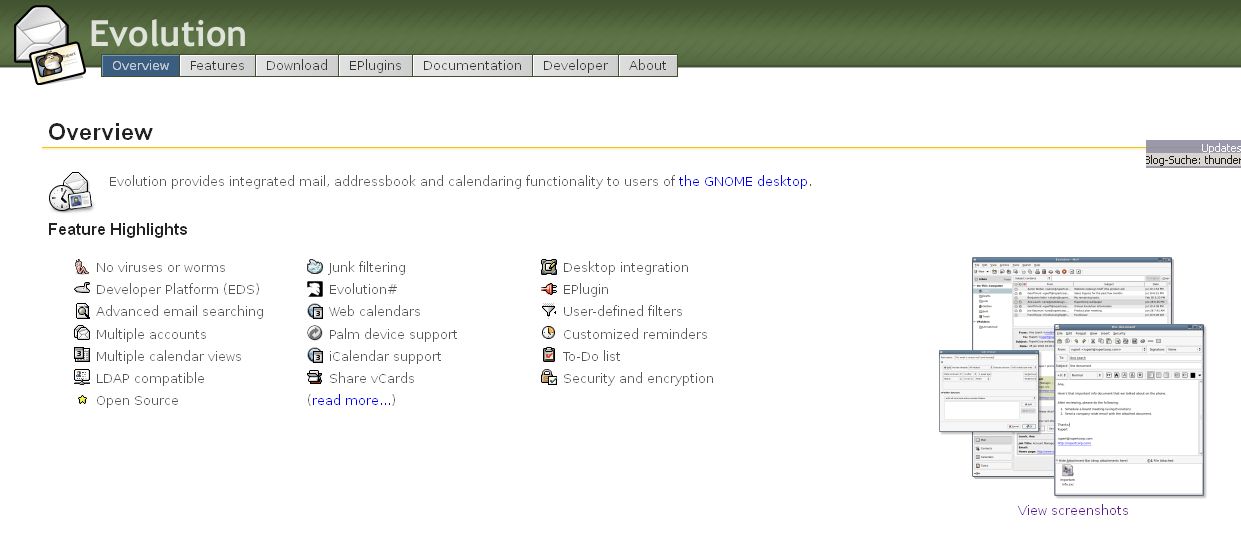This screenshot has height=550, width=1241.
Task: Click the No viruses or worms text
Action: tap(161, 267)
